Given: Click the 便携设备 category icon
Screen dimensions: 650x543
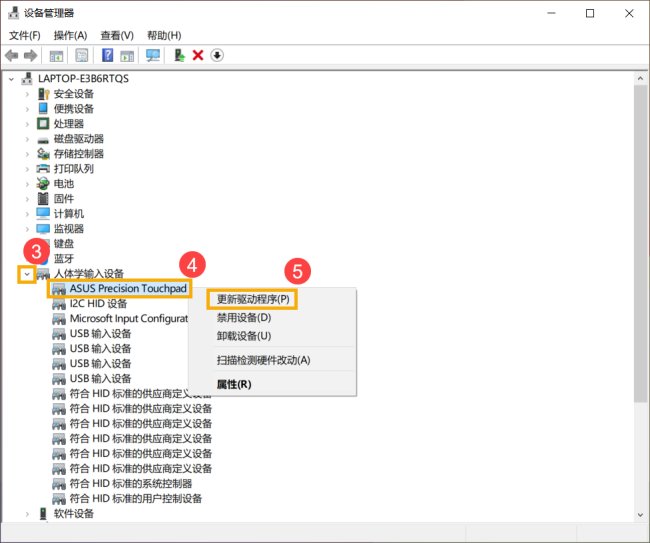Looking at the screenshot, I should point(43,109).
